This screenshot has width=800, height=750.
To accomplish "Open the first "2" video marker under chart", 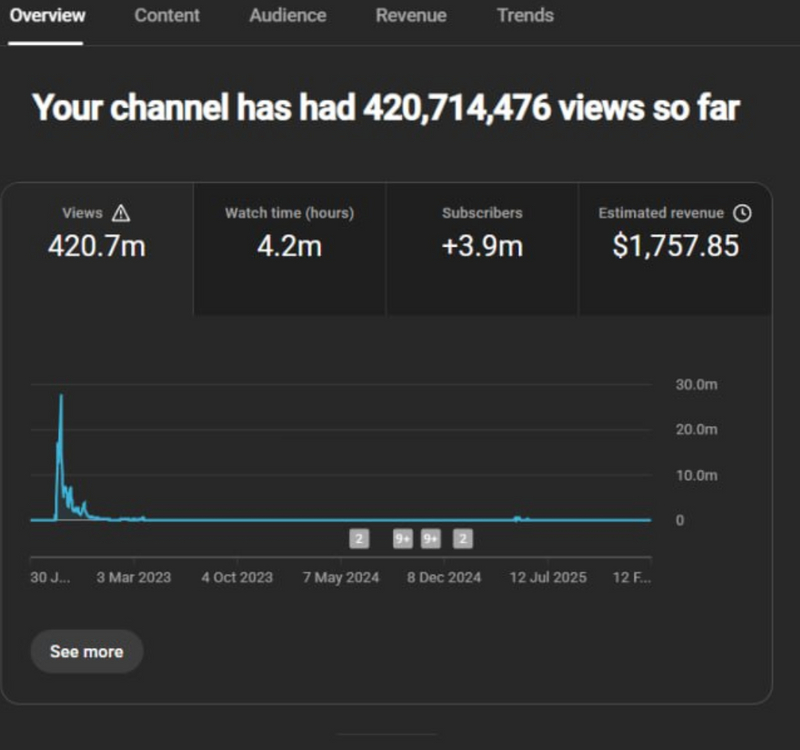I will [x=359, y=539].
